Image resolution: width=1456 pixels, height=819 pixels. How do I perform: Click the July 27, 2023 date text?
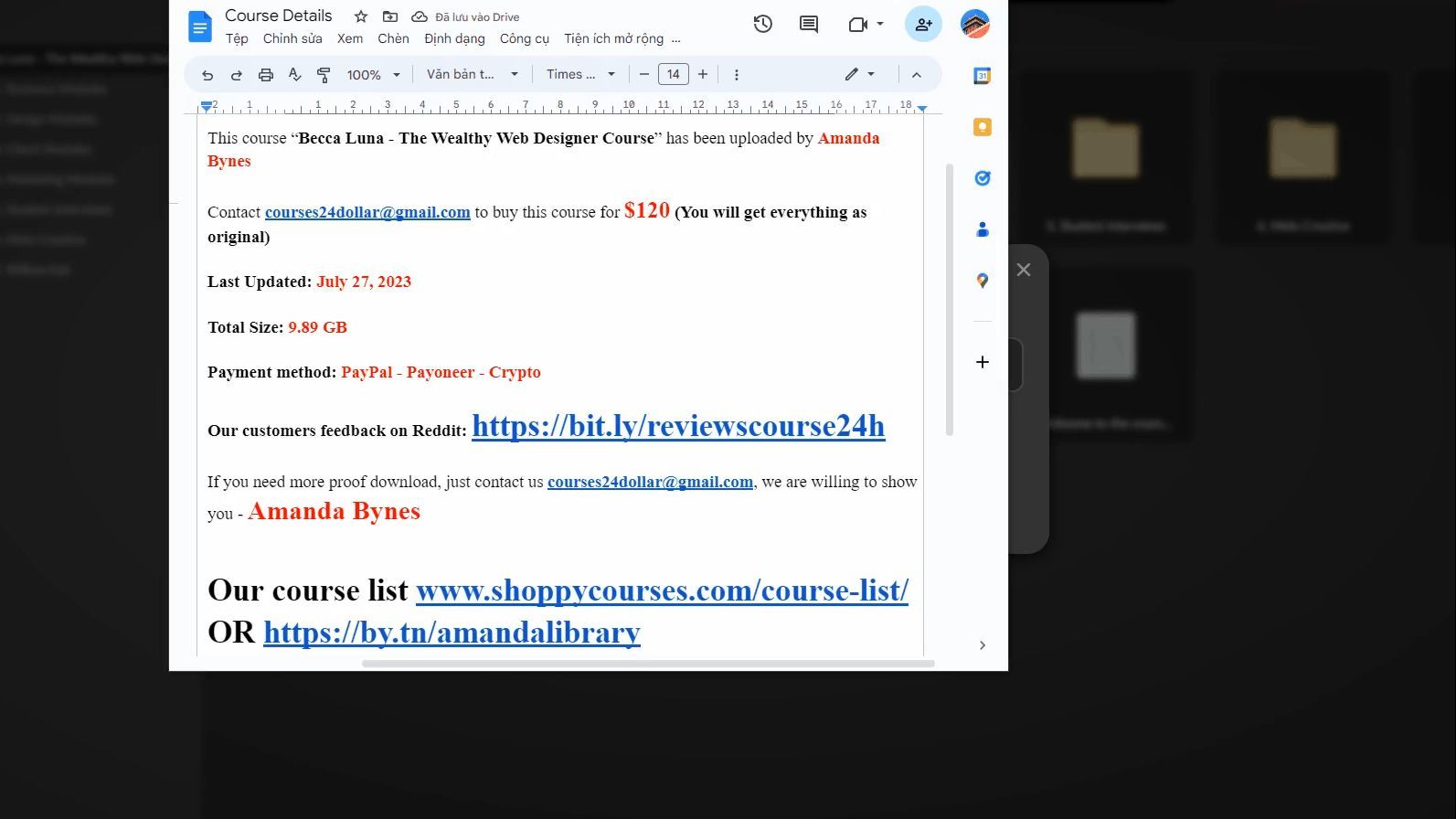364,282
